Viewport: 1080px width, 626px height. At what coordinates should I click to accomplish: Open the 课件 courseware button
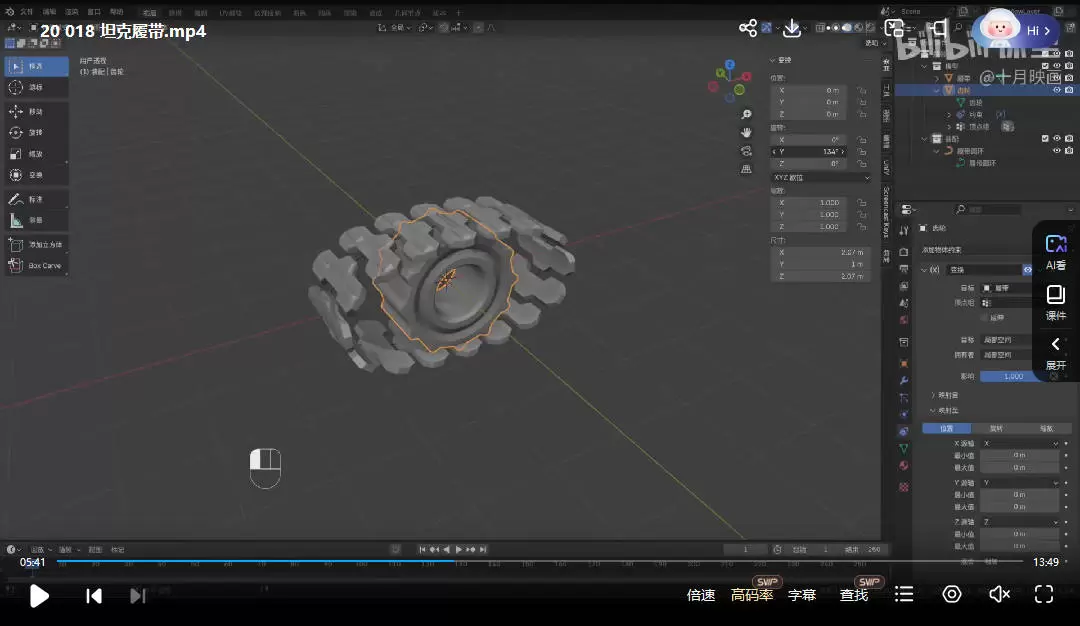coord(1055,303)
